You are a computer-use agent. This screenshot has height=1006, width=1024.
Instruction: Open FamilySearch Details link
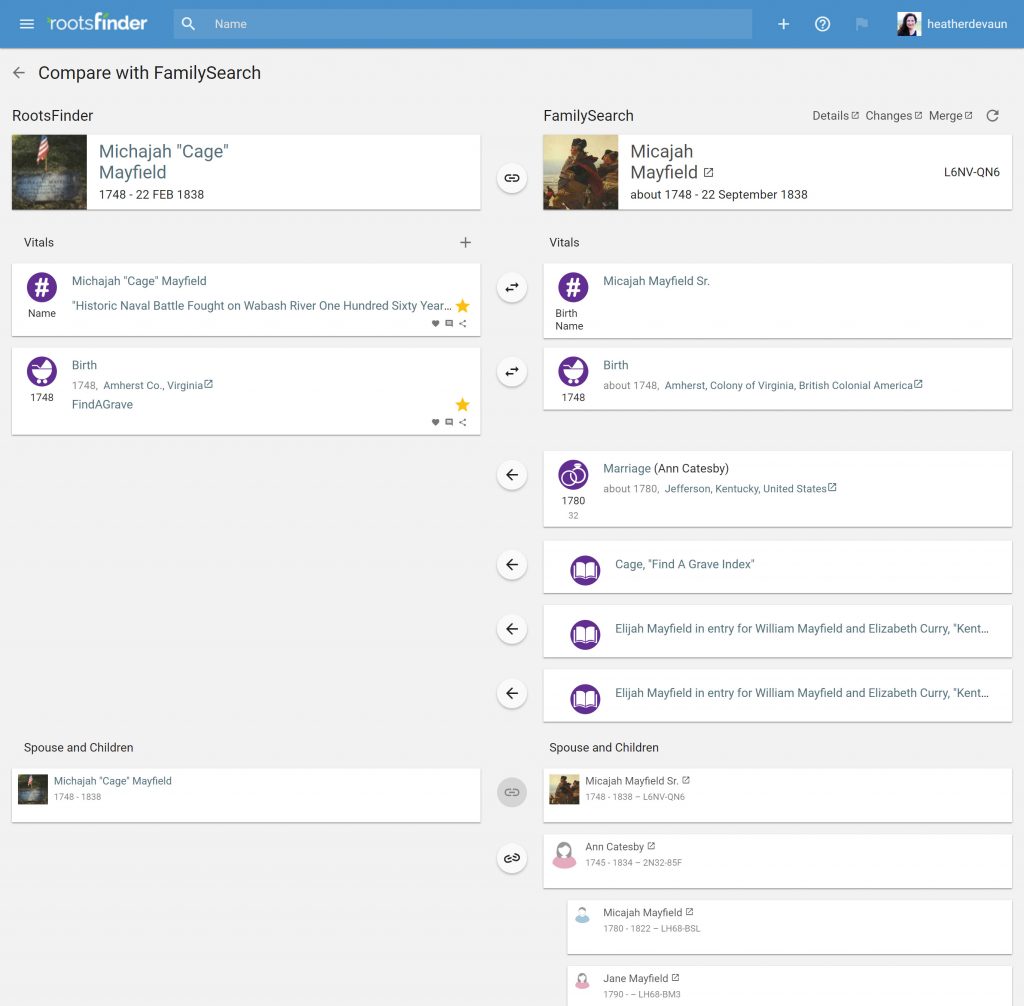835,116
